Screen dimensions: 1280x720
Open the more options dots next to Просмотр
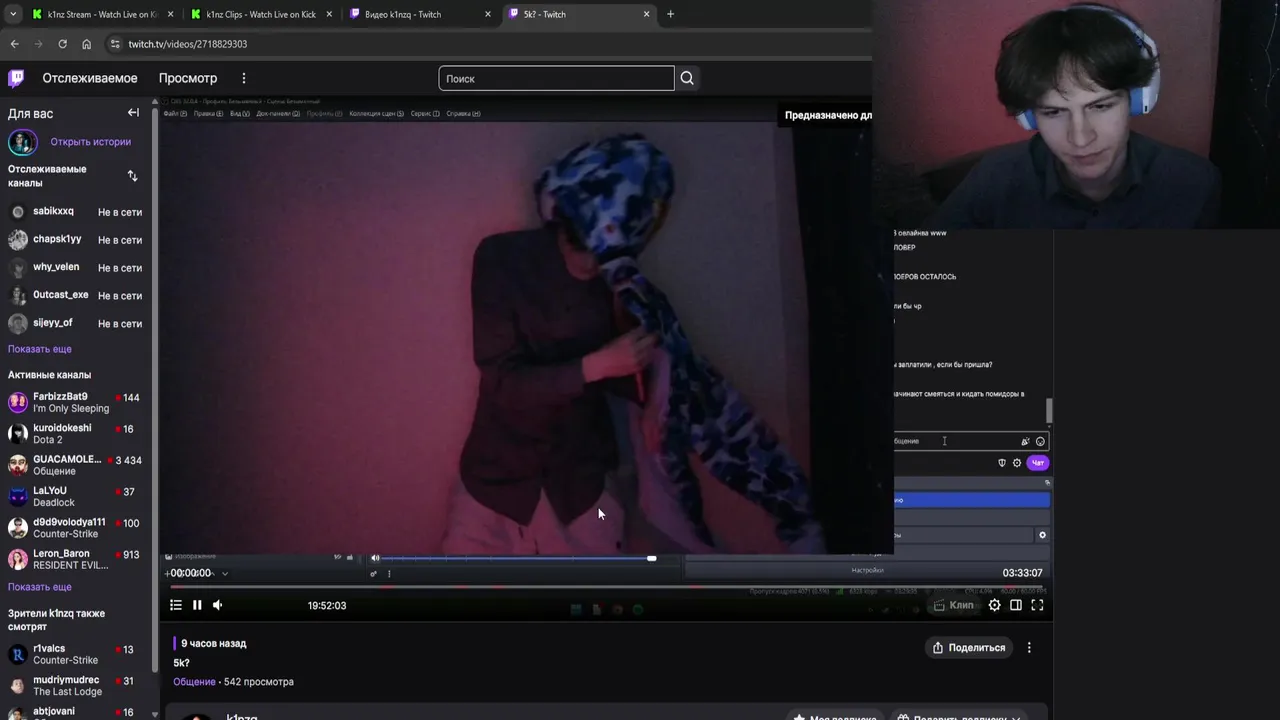point(243,78)
